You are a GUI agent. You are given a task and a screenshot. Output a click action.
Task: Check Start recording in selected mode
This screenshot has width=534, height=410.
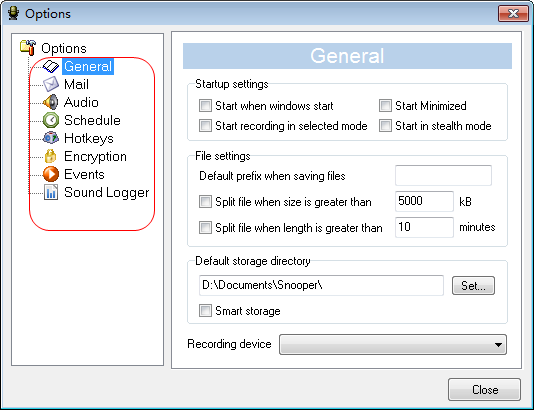click(x=205, y=126)
